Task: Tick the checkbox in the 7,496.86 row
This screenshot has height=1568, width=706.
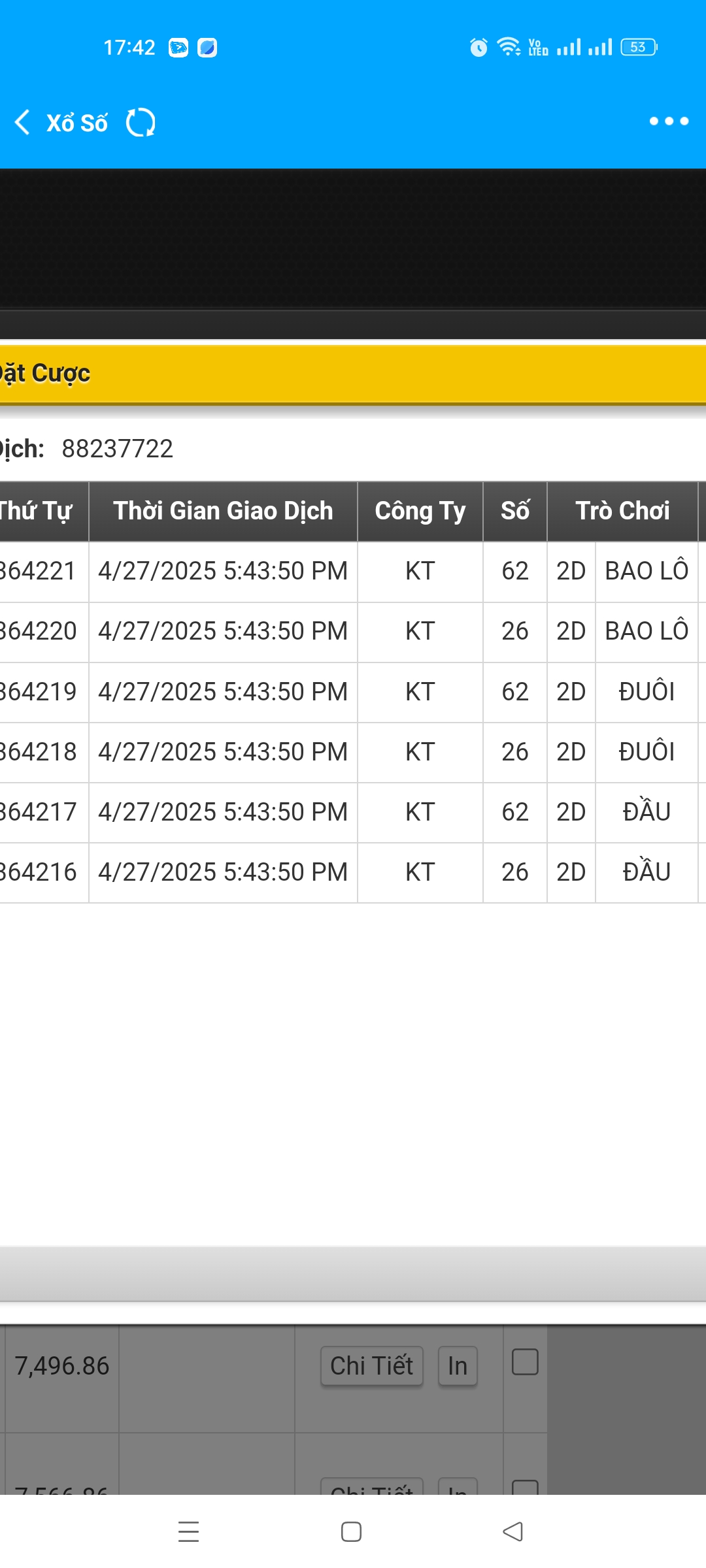Action: coord(525,1362)
